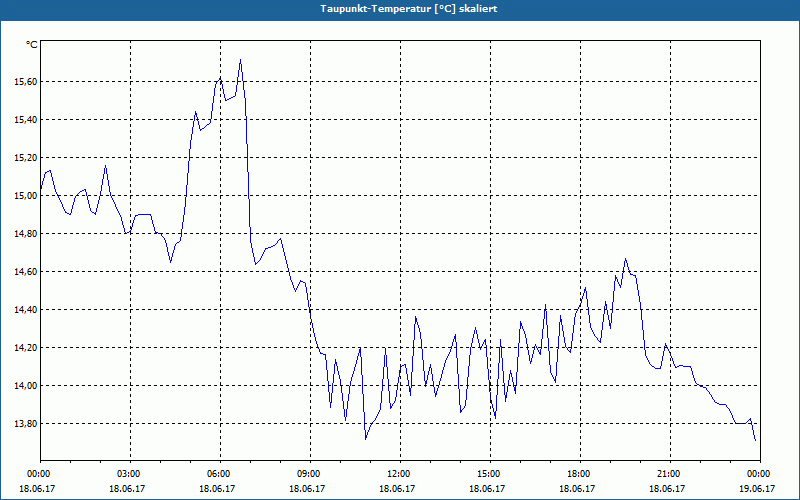
Task: Click the 09:00 time axis label
Action: [311, 474]
